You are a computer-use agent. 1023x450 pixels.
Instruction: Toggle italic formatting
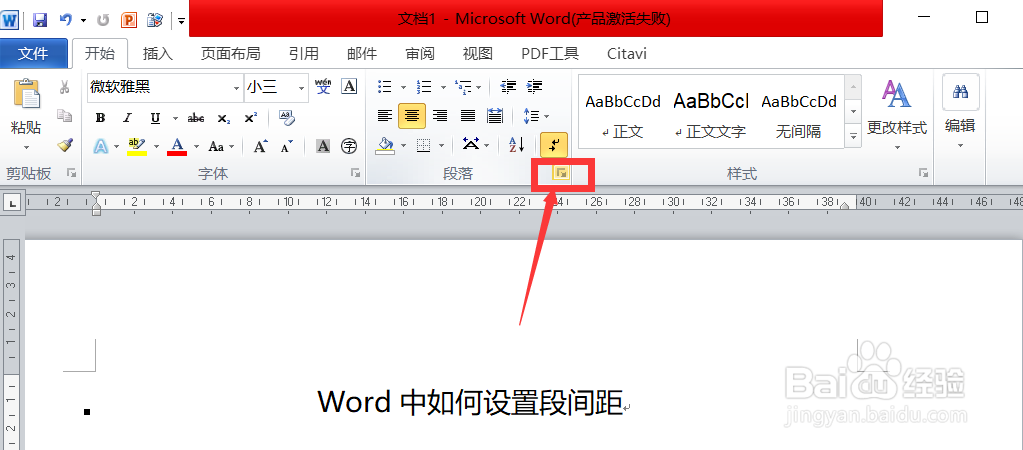(127, 118)
